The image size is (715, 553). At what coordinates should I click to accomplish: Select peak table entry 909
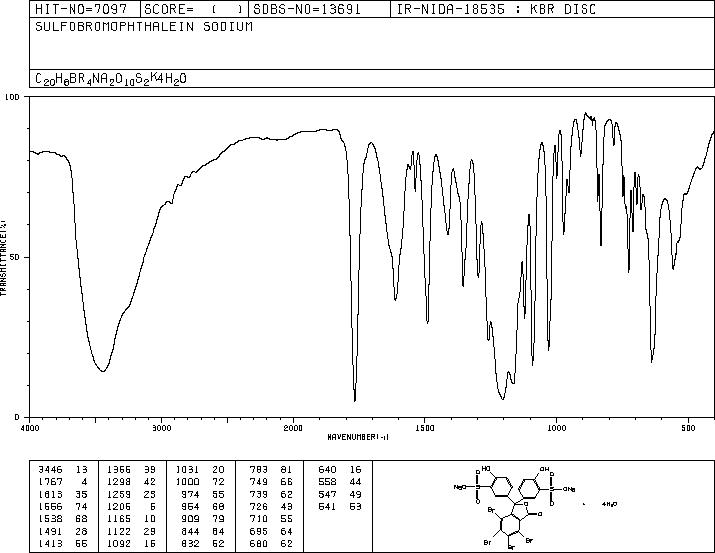click(202, 519)
